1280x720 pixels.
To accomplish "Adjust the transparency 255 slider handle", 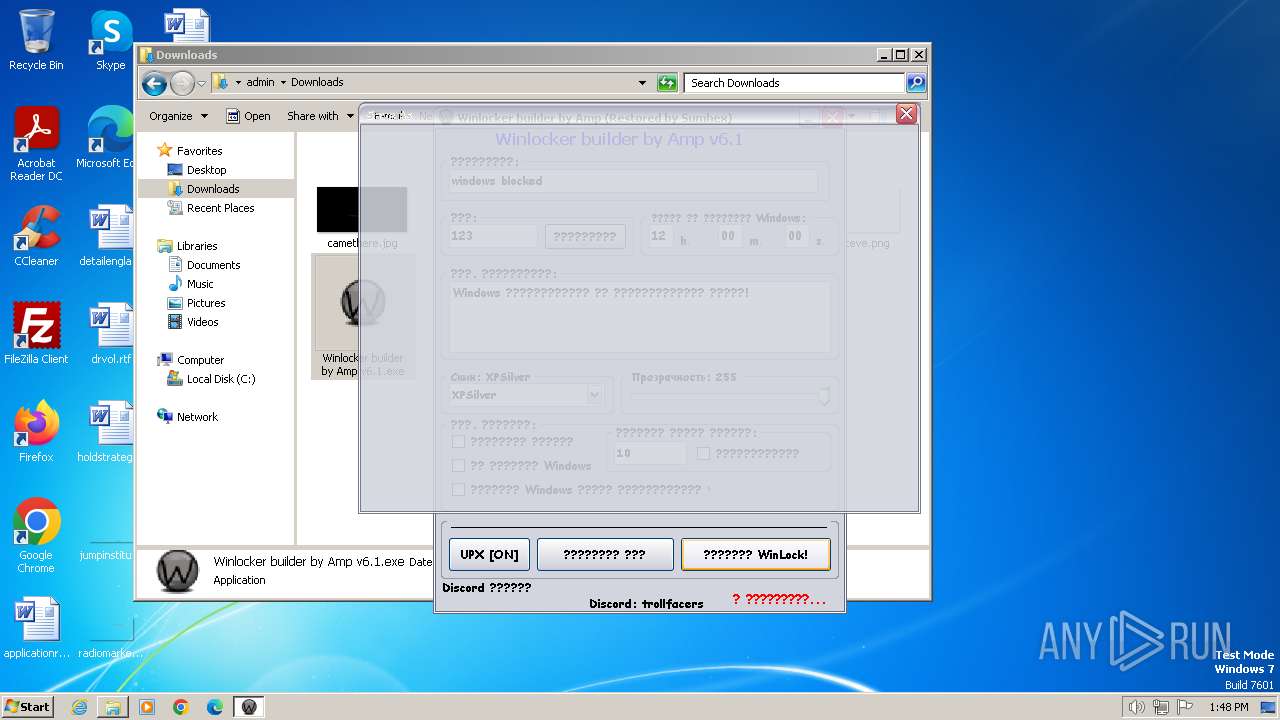I will (x=824, y=396).
